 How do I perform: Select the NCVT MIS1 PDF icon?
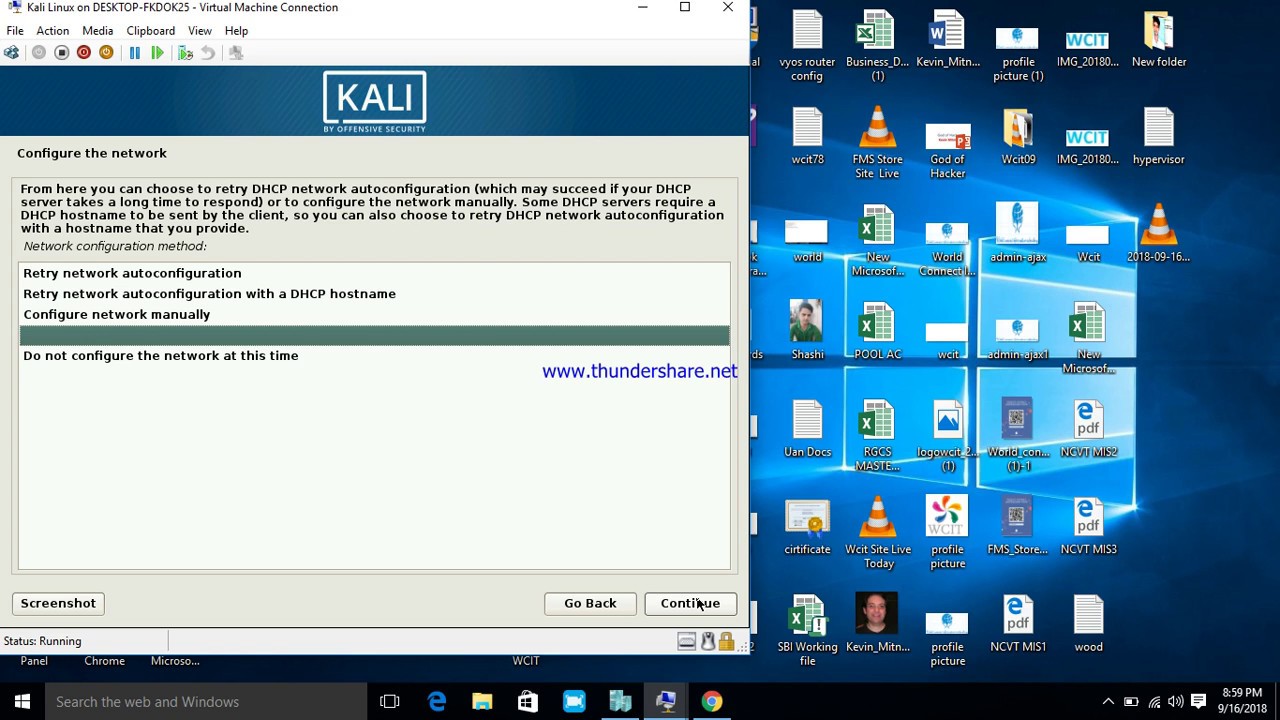point(1018,624)
